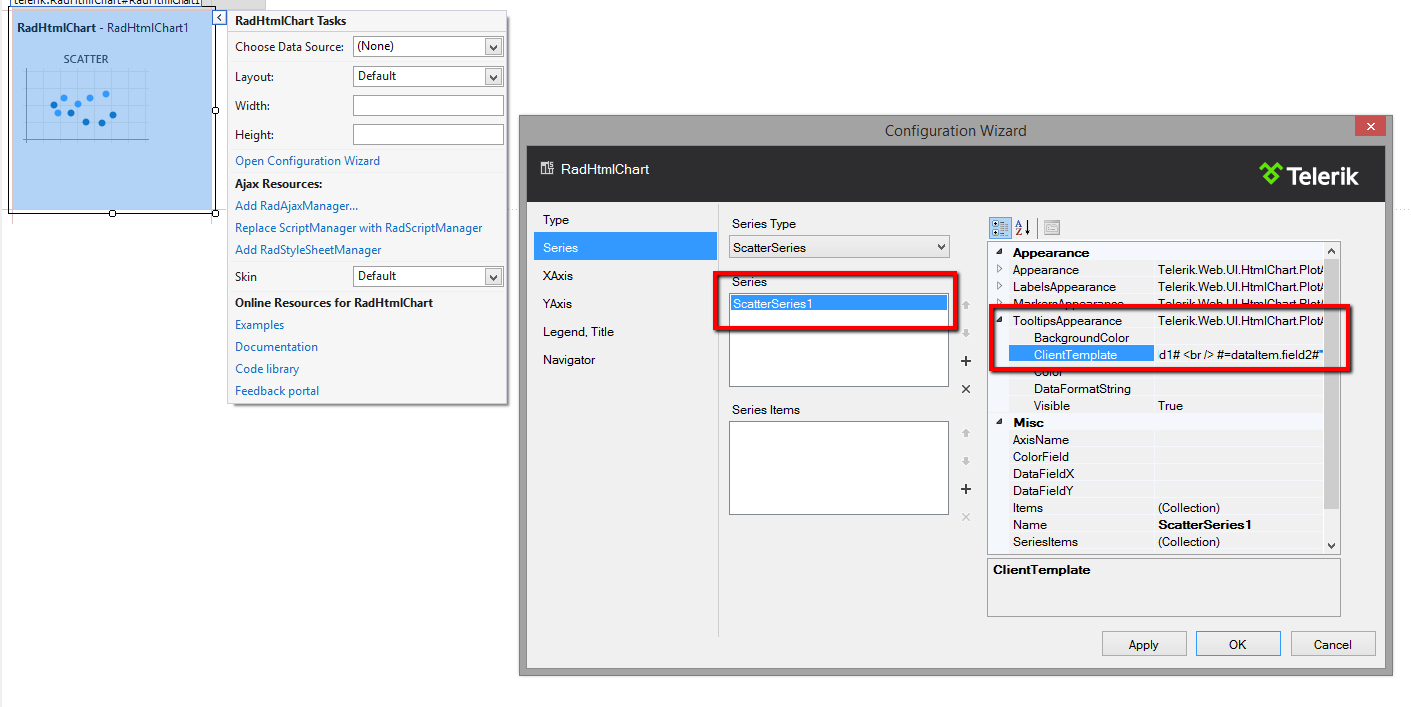Image resolution: width=1411 pixels, height=707 pixels.
Task: Delete series item using X icon
Action: 966,517
